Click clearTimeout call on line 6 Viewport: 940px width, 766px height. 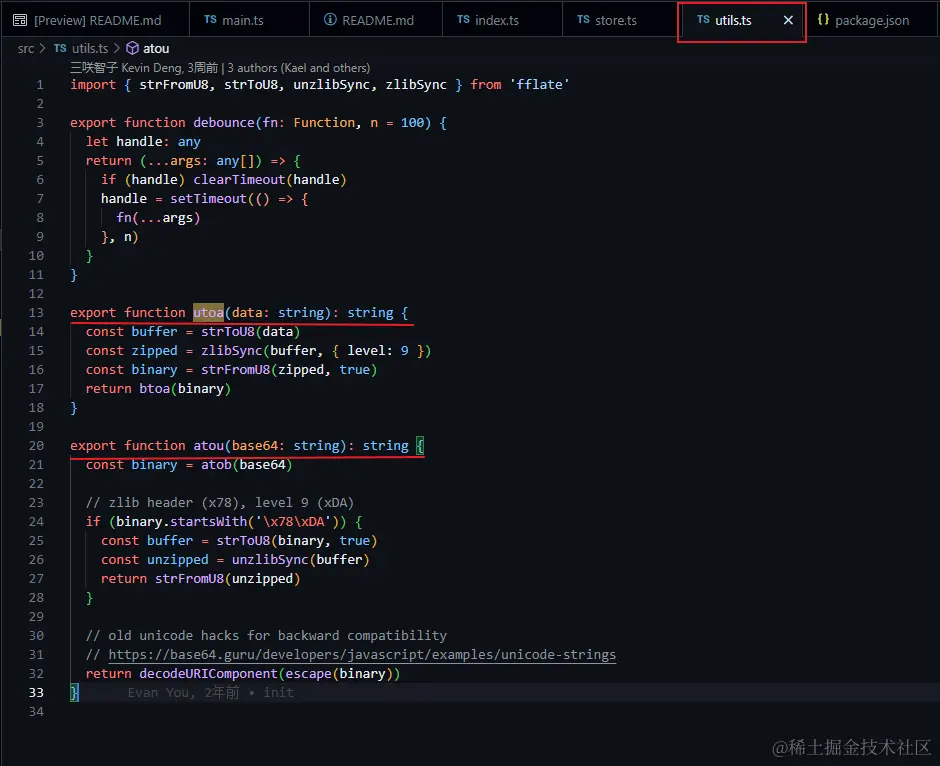239,179
